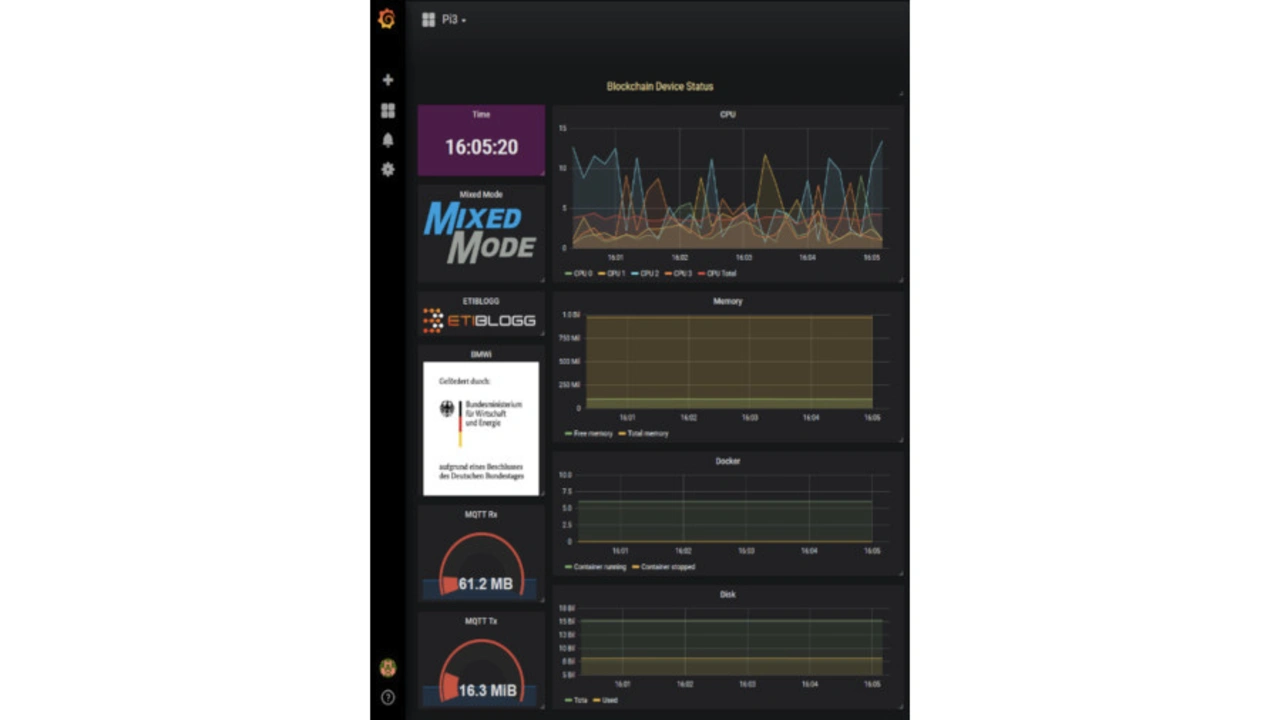Open the Pi3 dashboard picker dropdown
The height and width of the screenshot is (720, 1280).
(x=454, y=19)
